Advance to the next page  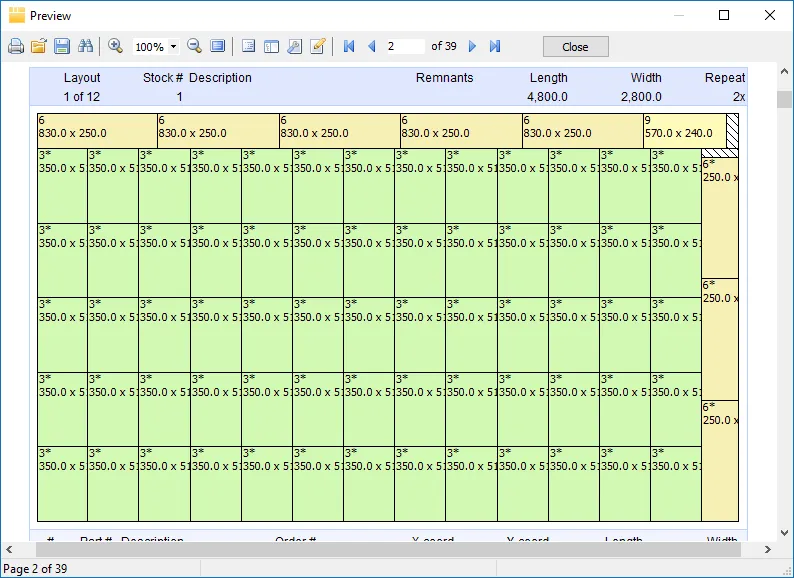click(473, 47)
